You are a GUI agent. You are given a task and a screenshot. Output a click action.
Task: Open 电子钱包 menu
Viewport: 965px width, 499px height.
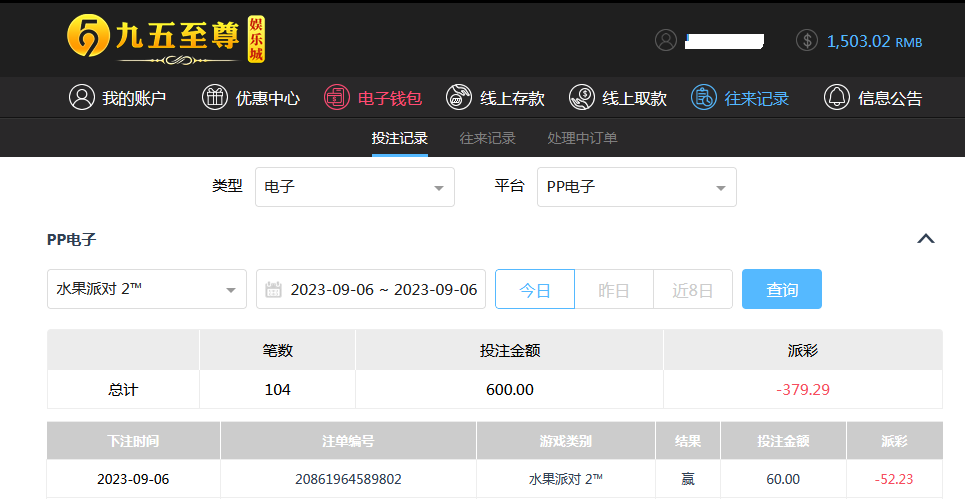pyautogui.click(x=373, y=98)
